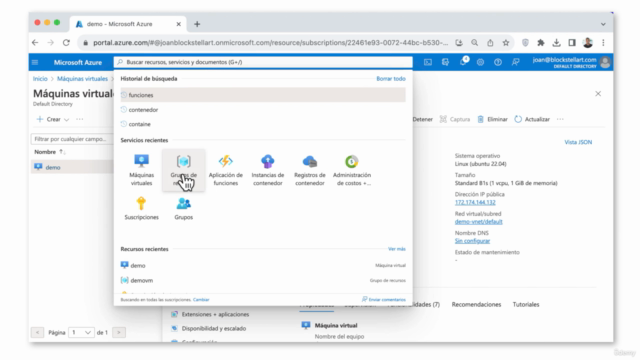Viewport: 640px width, 360px height.
Task: Sort by Nombre column header
Action: click(50, 152)
